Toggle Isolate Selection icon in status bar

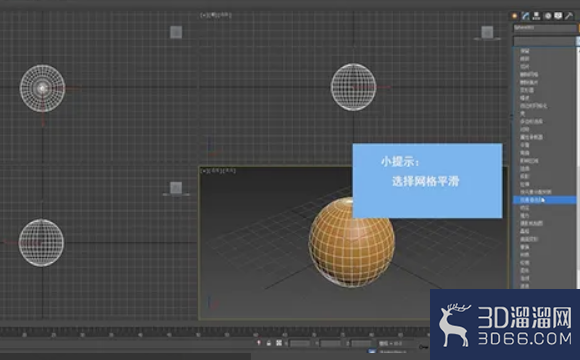coord(259,343)
